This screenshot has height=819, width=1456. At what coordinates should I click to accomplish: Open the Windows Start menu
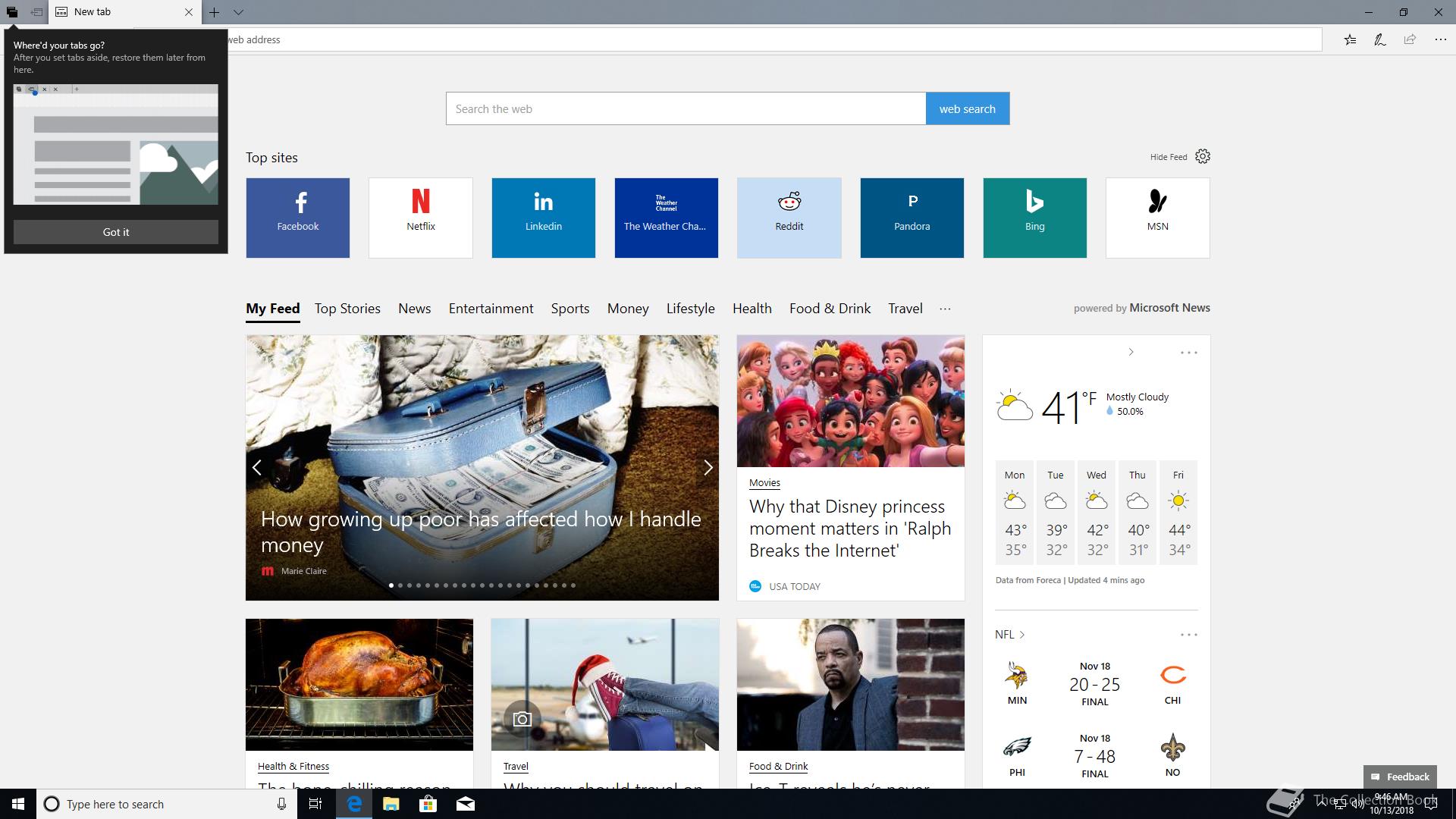(x=18, y=804)
